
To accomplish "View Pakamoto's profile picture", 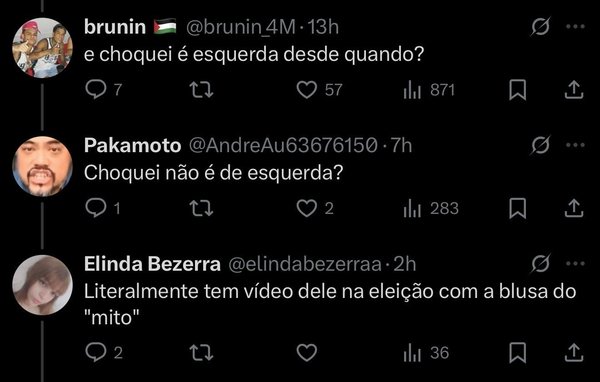I will pos(42,166).
